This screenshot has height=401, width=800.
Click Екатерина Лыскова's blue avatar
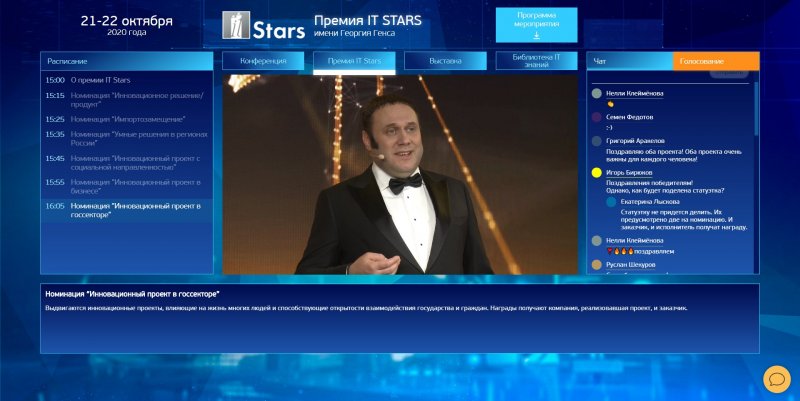(611, 202)
